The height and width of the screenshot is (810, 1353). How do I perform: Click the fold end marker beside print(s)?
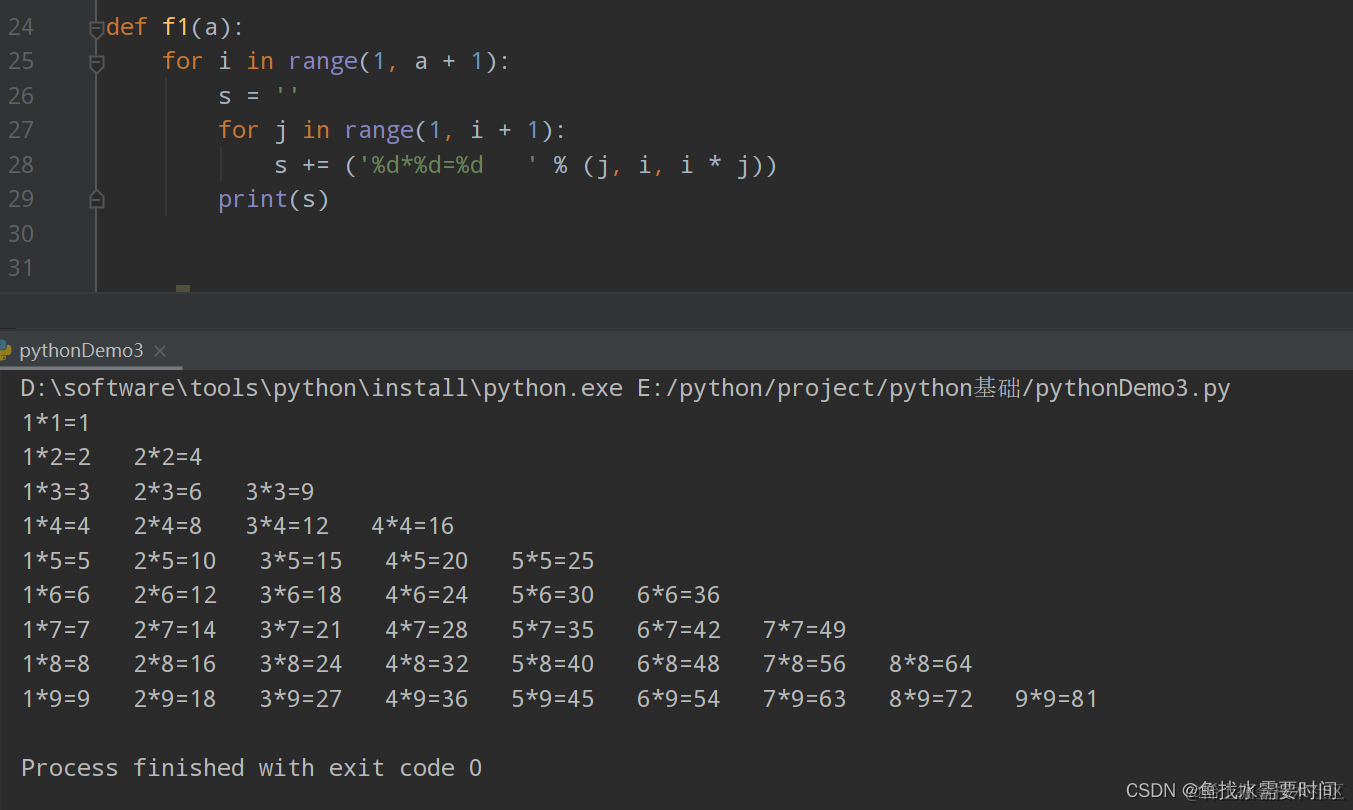pyautogui.click(x=97, y=200)
